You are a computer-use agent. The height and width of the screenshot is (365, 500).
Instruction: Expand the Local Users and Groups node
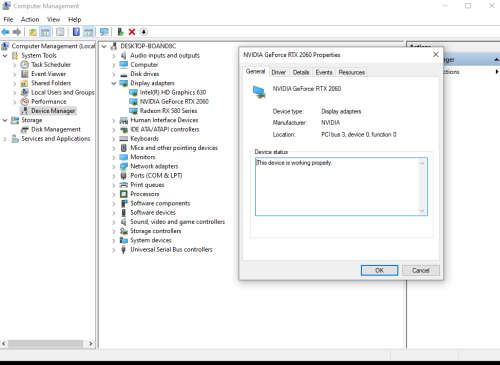pos(15,93)
